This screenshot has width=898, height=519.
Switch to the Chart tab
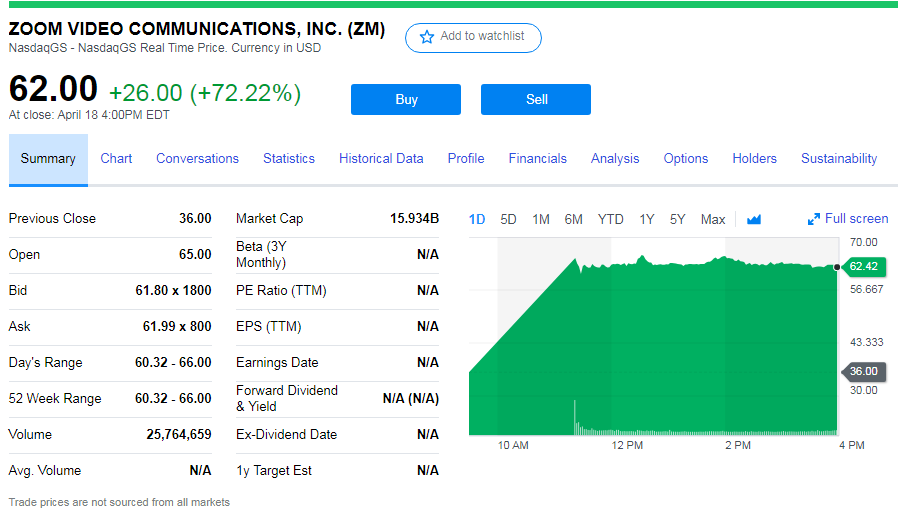(116, 159)
